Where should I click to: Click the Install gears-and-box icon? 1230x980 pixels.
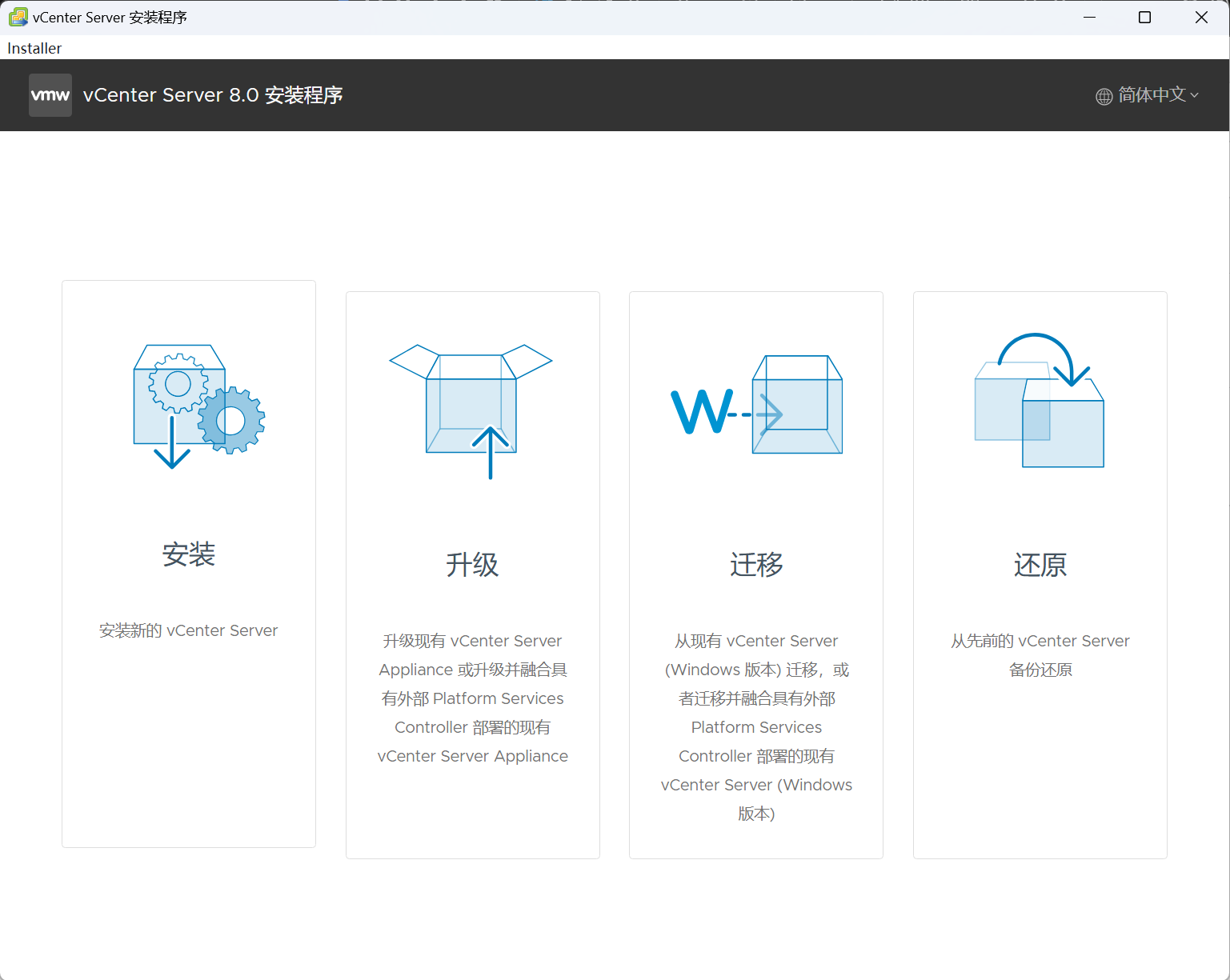tap(198, 406)
